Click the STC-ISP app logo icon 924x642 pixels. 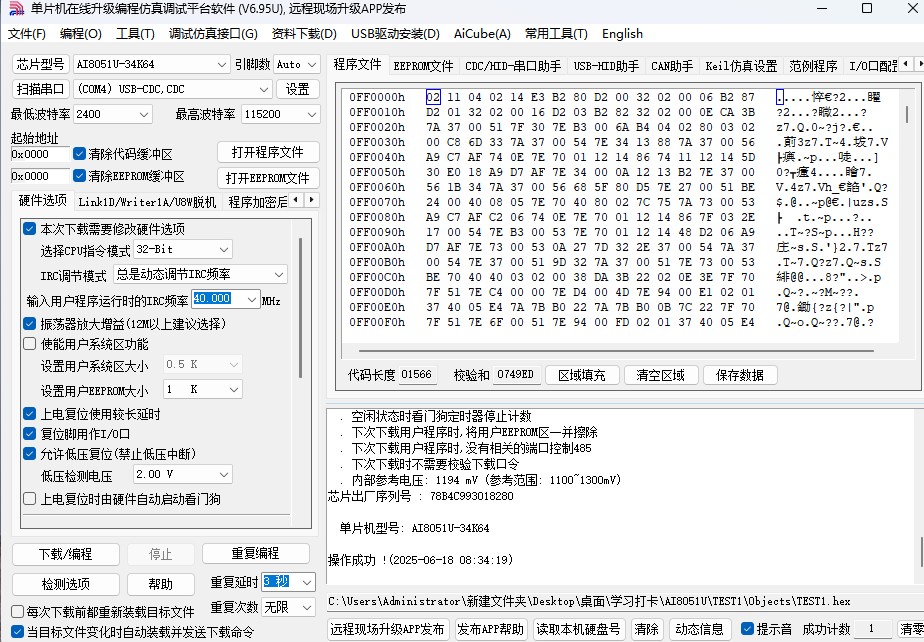click(x=16, y=9)
